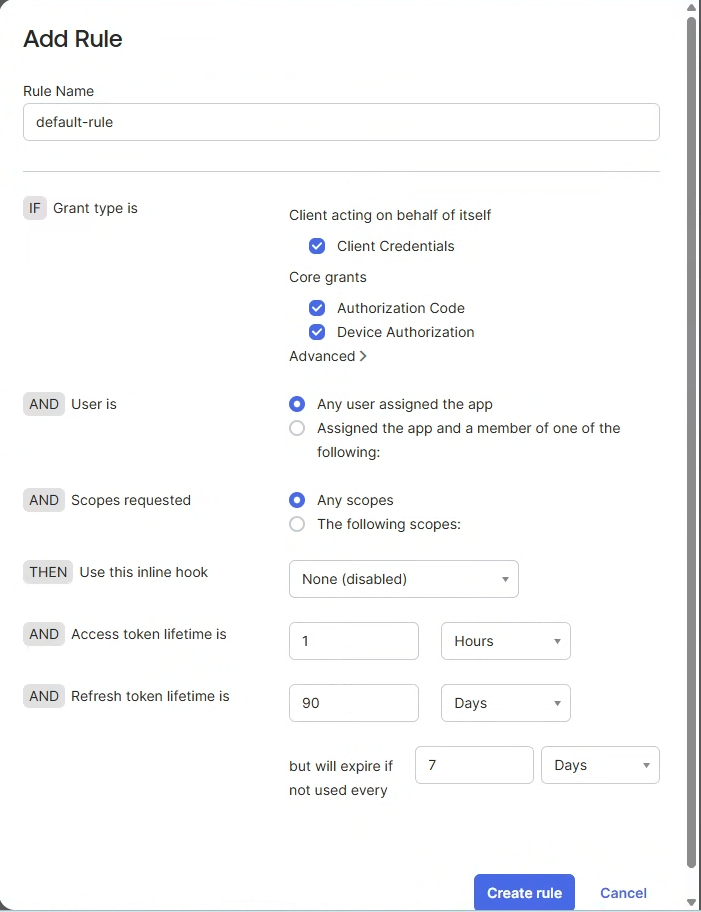Viewport: 701px width, 912px height.
Task: Click the Client acting on behalf of itself text
Action: (390, 215)
